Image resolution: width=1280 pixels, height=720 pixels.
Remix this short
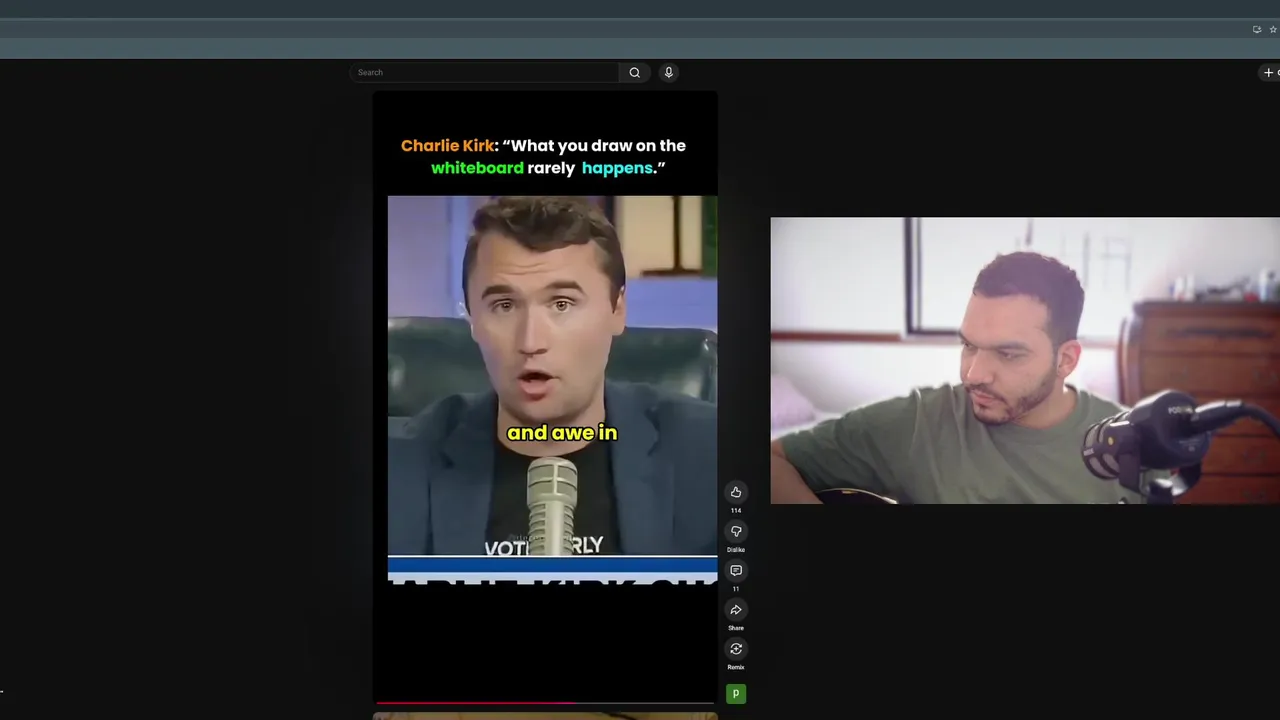(736, 649)
